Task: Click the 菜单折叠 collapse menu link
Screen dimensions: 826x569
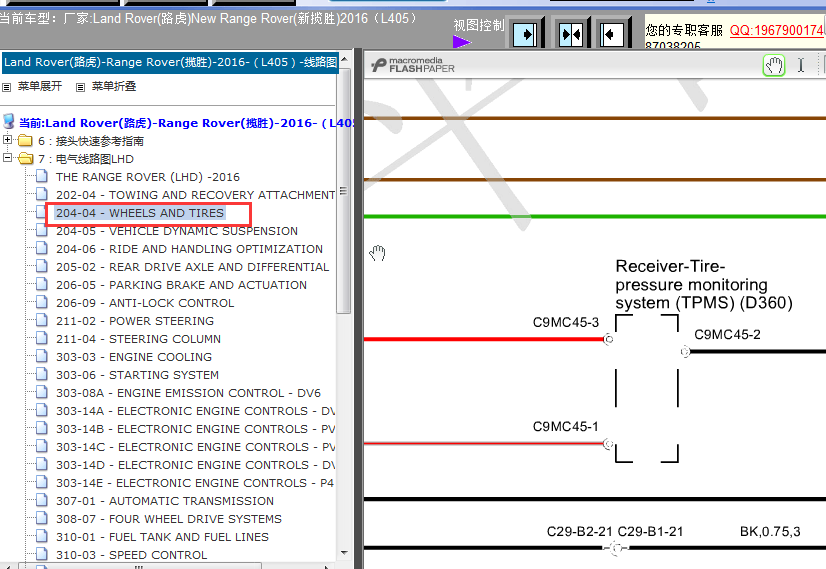Action: click(114, 86)
